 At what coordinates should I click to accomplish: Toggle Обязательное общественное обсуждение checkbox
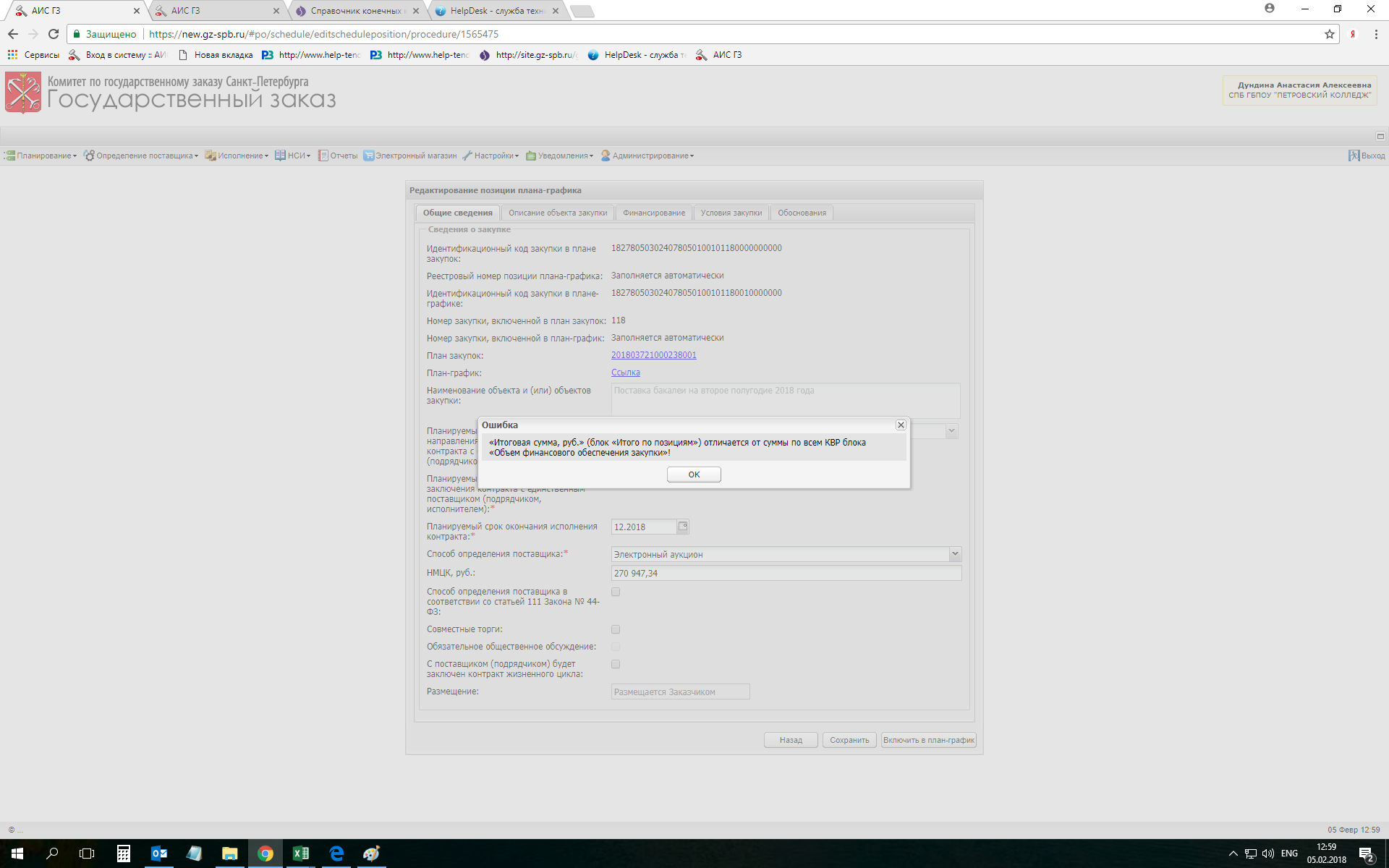pos(616,647)
